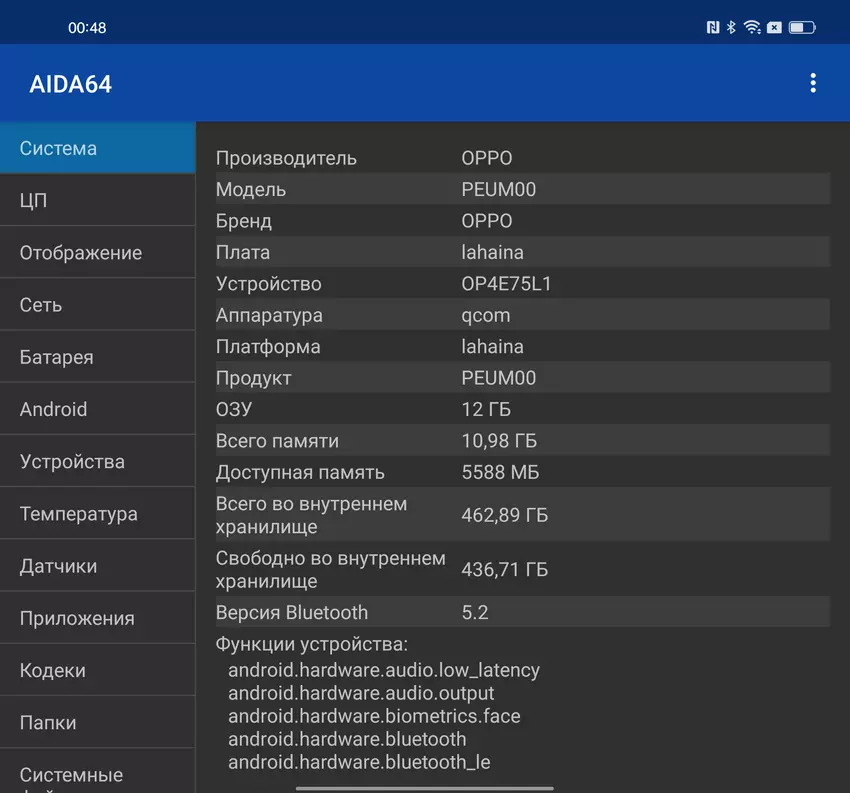Tap the Wi-Fi status bar icon
Viewport: 850px width, 793px height.
752,28
